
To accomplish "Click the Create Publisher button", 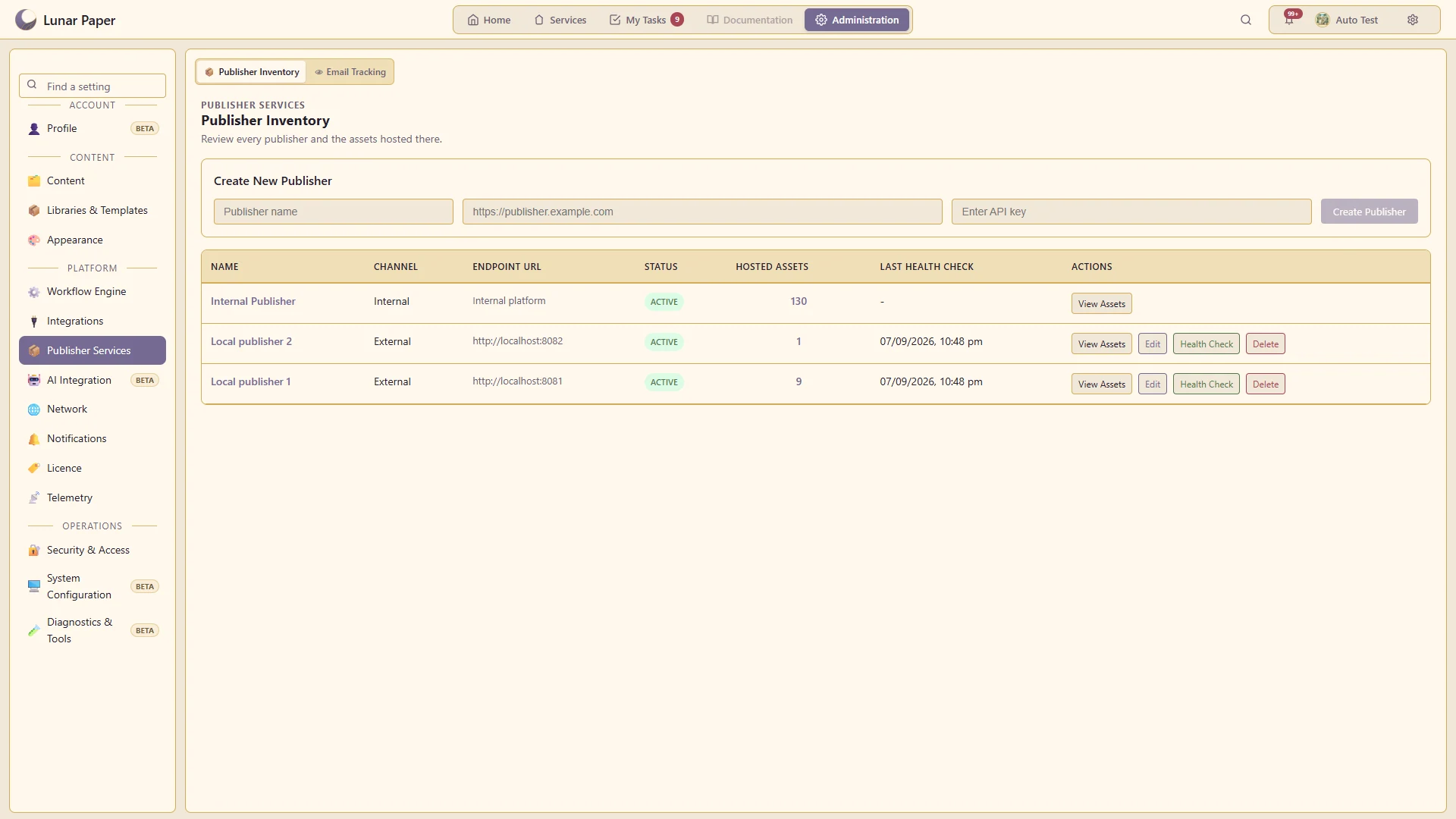I will 1369,212.
